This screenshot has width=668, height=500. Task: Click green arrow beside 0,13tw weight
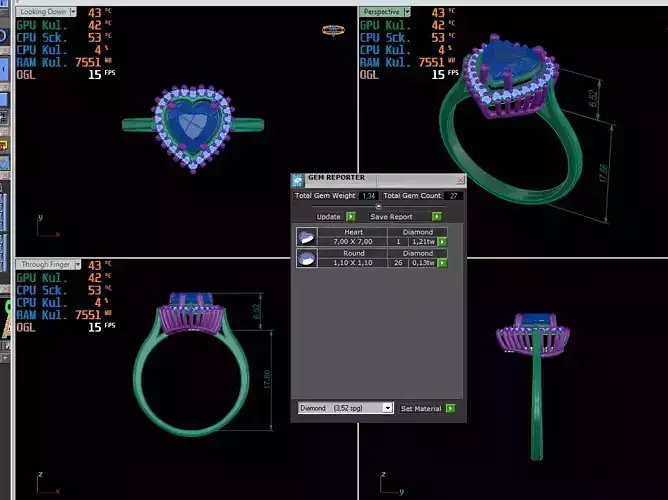(442, 263)
